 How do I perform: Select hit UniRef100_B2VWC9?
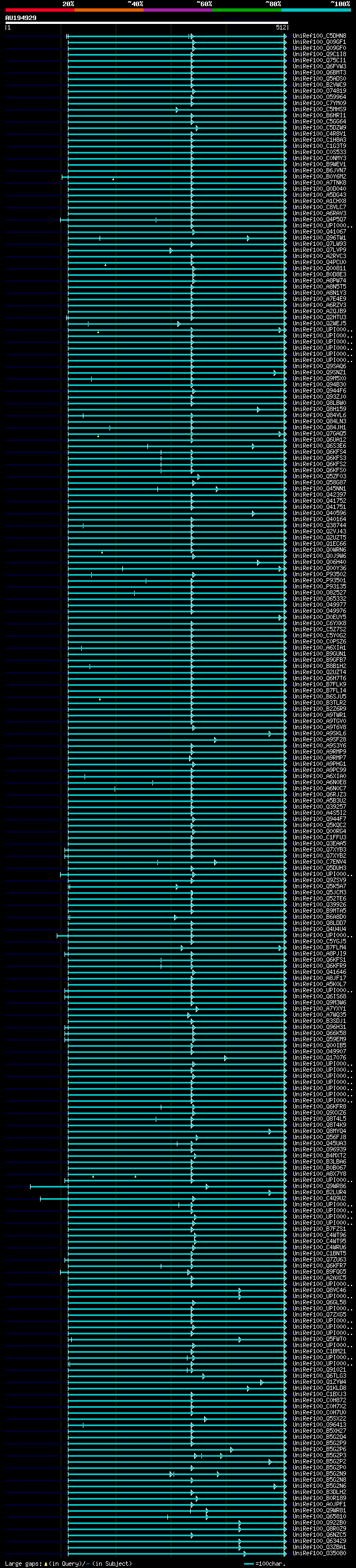click(319, 85)
